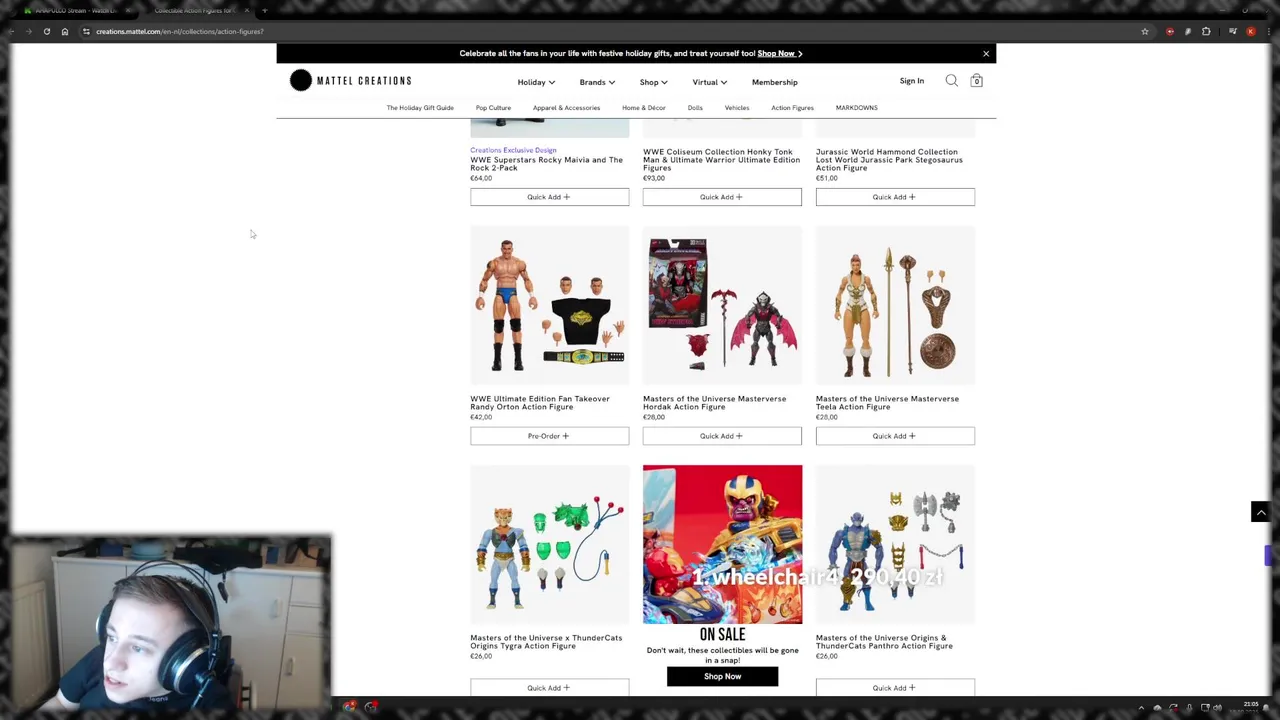Close the holiday gifts promo banner
1280x720 pixels.
click(986, 53)
